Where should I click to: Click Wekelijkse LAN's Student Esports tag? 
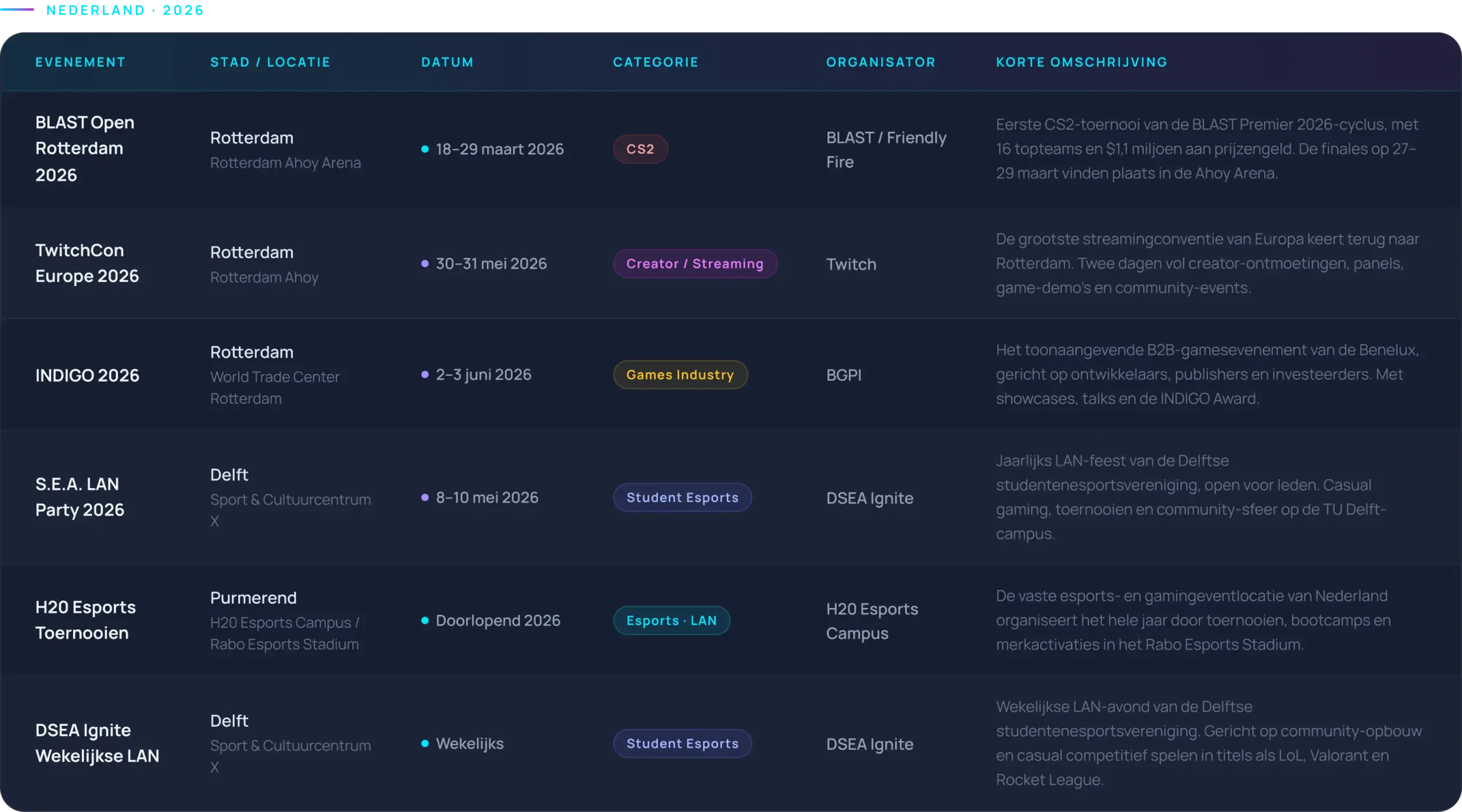click(x=682, y=743)
